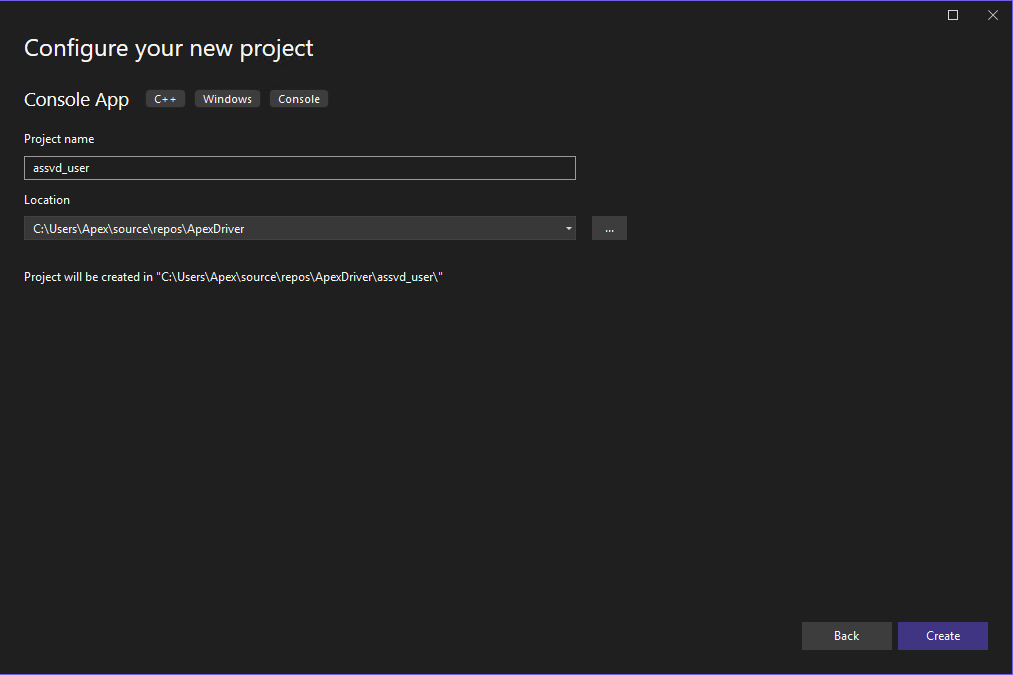Viewport: 1013px width, 675px height.
Task: Click the project creation path message
Action: (233, 276)
